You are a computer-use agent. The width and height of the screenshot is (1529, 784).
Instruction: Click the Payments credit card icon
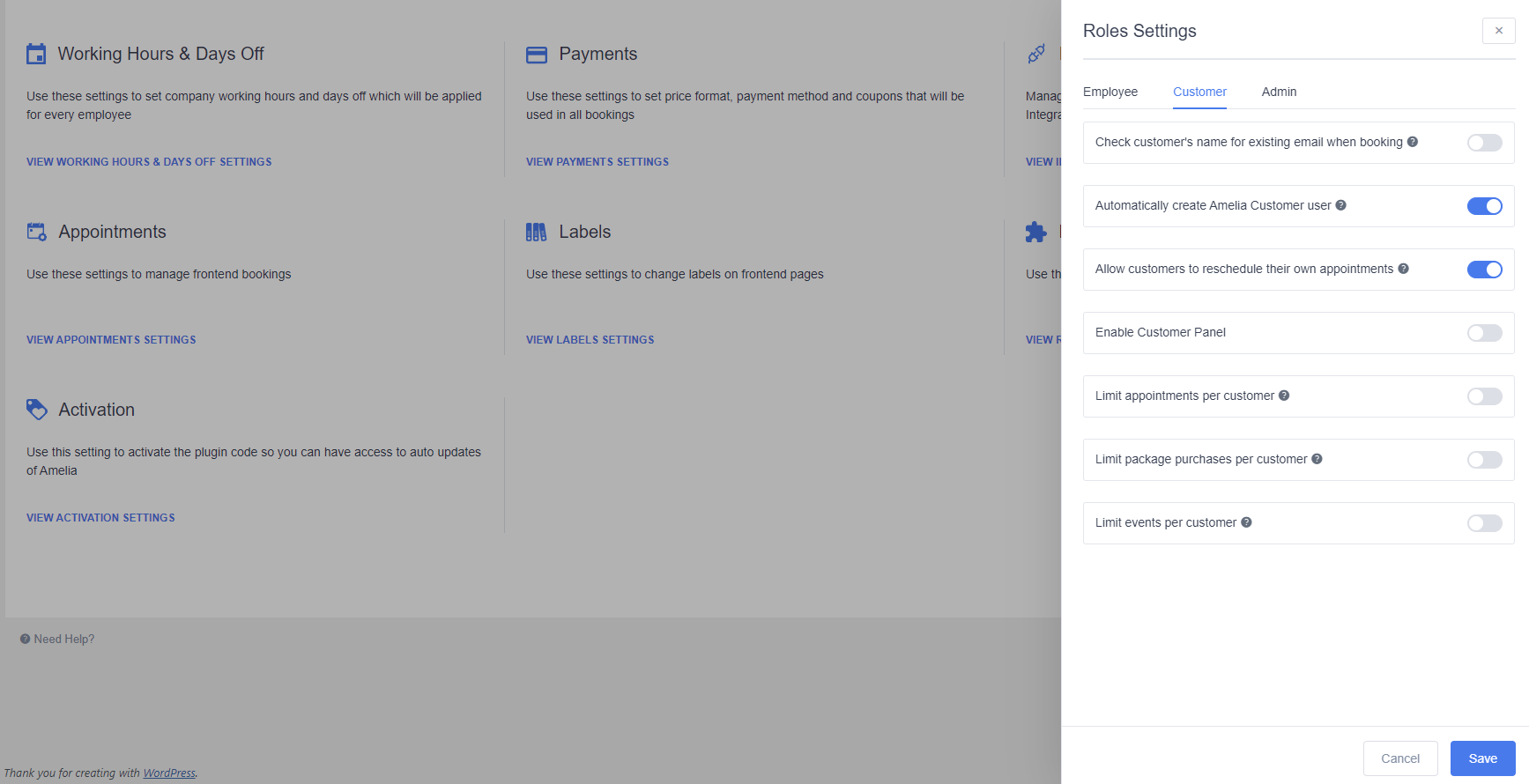pyautogui.click(x=537, y=55)
